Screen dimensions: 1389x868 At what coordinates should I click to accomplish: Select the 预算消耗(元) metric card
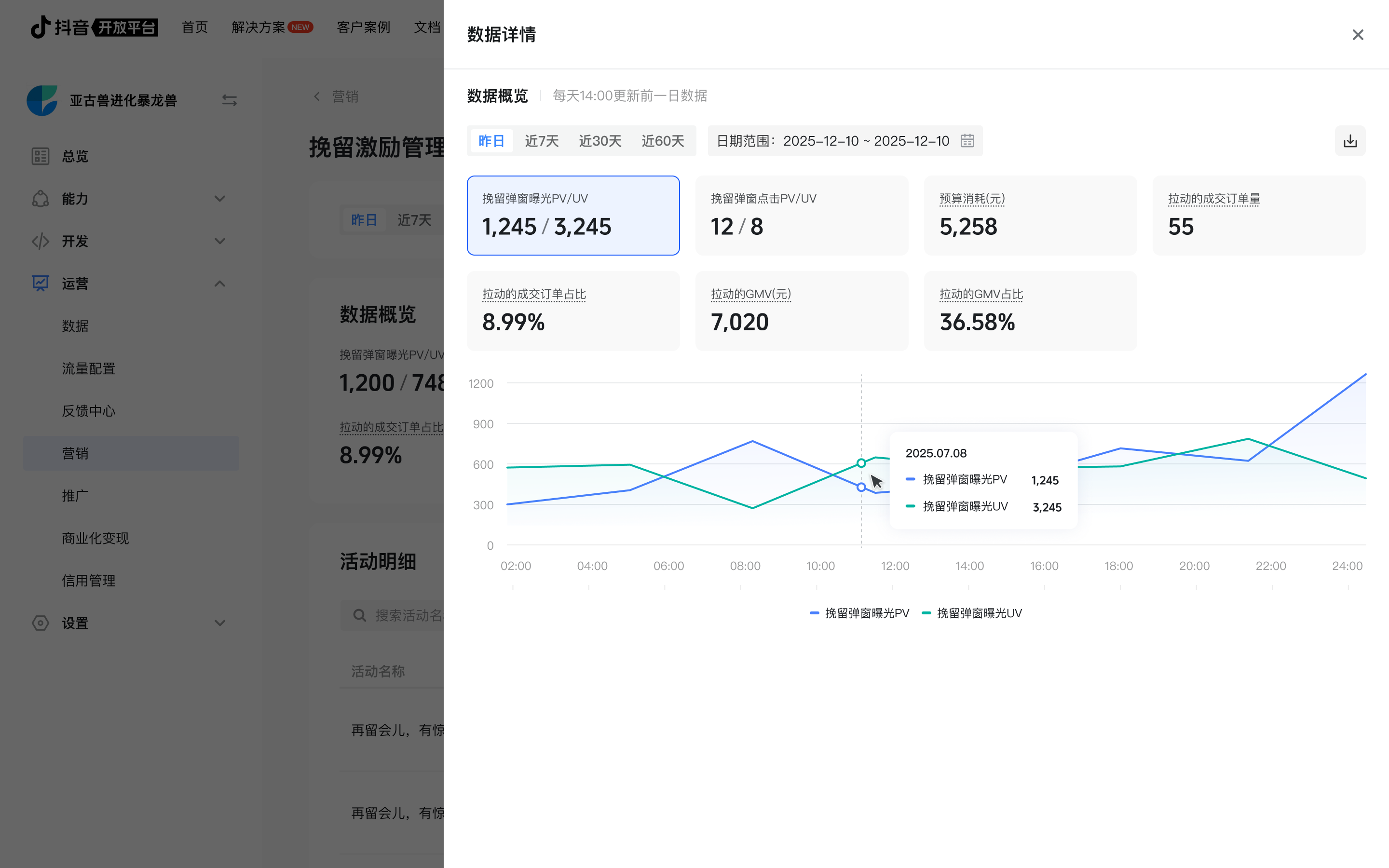coord(1030,215)
